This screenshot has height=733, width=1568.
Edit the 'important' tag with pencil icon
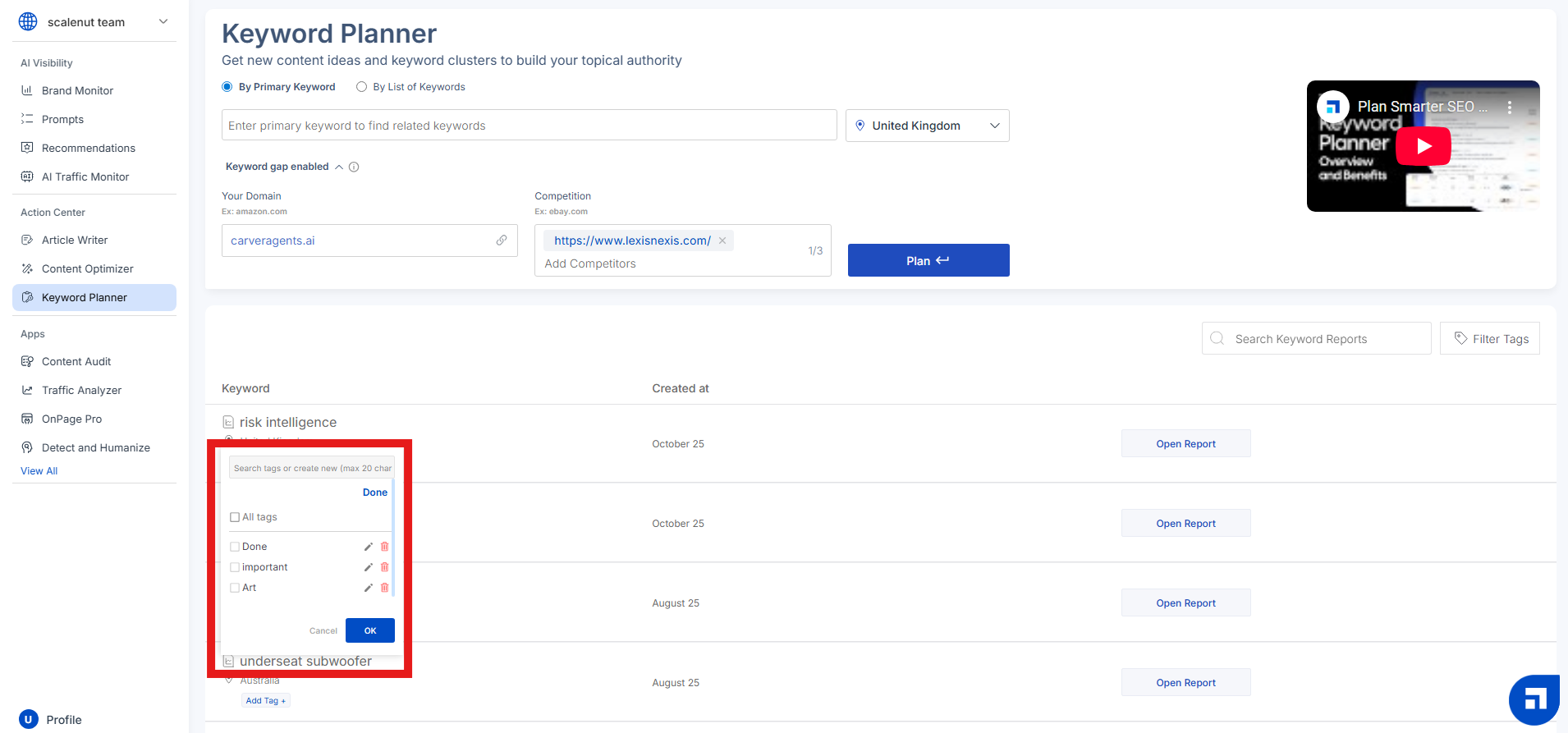369,567
